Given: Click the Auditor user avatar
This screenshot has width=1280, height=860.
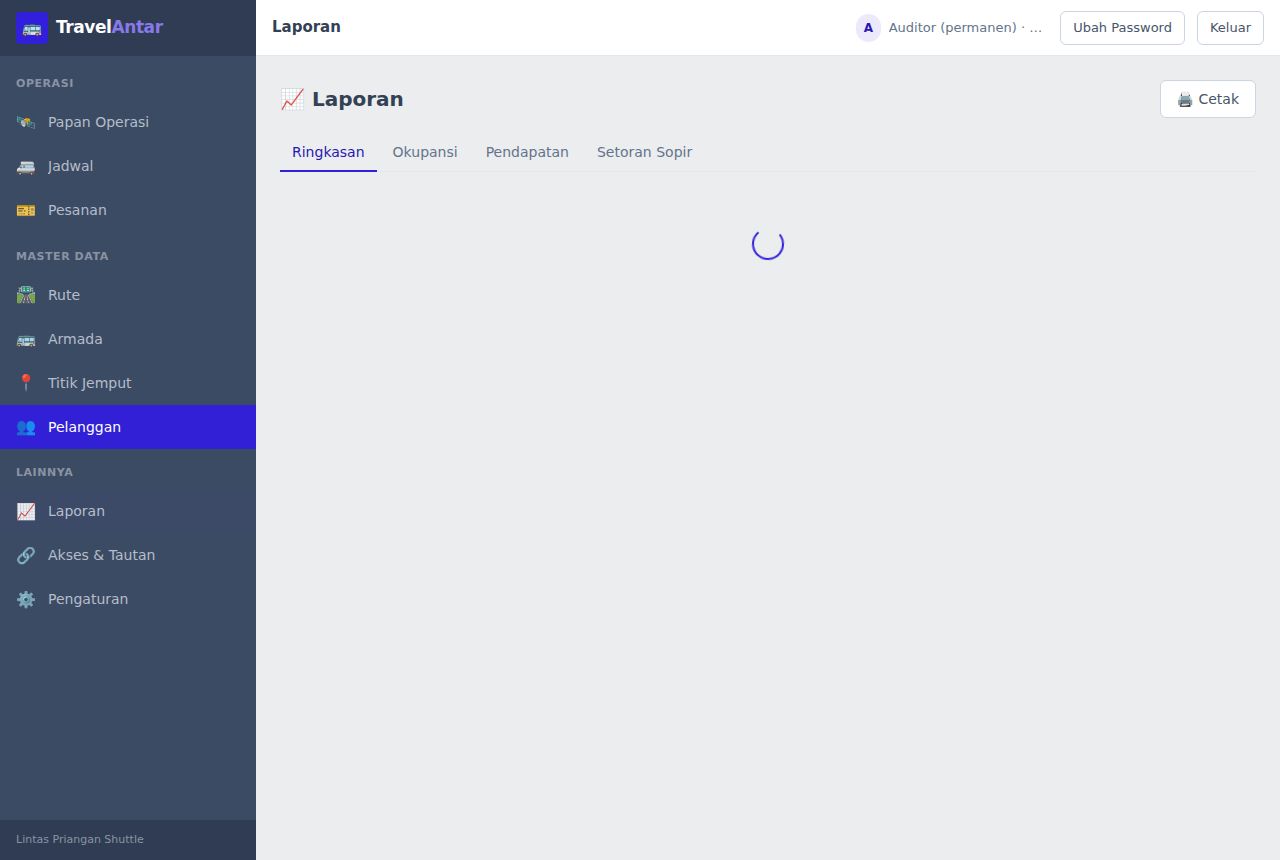Looking at the screenshot, I should (868, 28).
